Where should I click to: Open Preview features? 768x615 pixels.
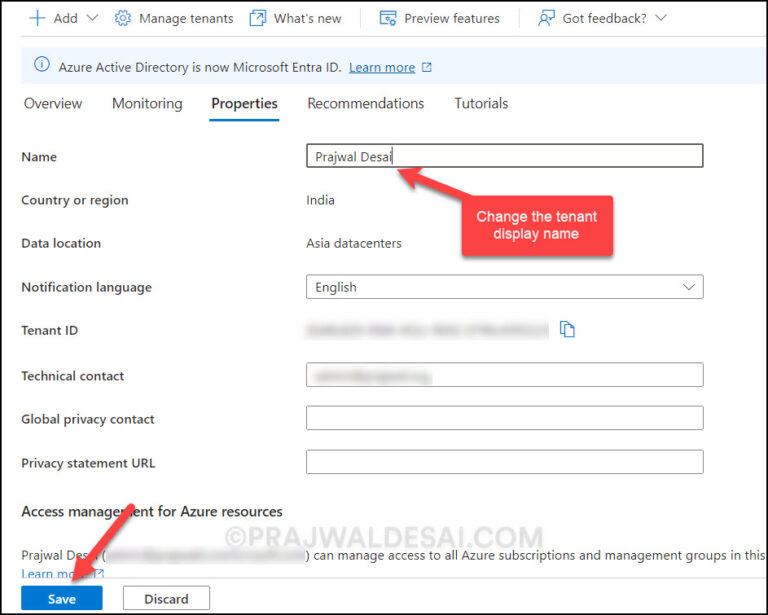(x=452, y=19)
